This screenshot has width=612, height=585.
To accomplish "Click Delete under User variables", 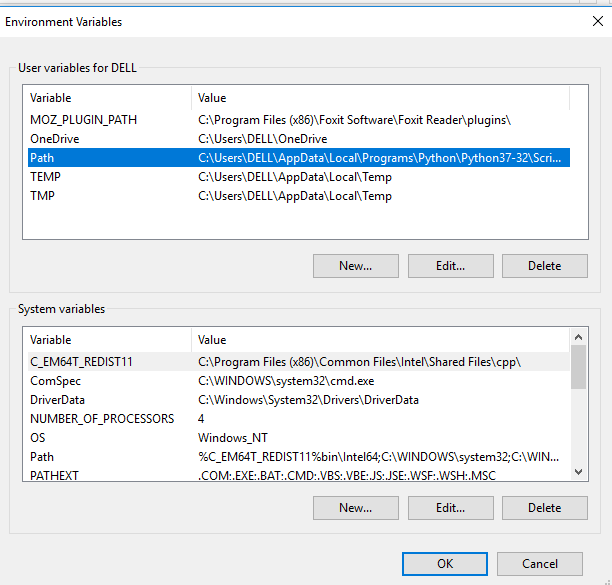I will [x=544, y=266].
